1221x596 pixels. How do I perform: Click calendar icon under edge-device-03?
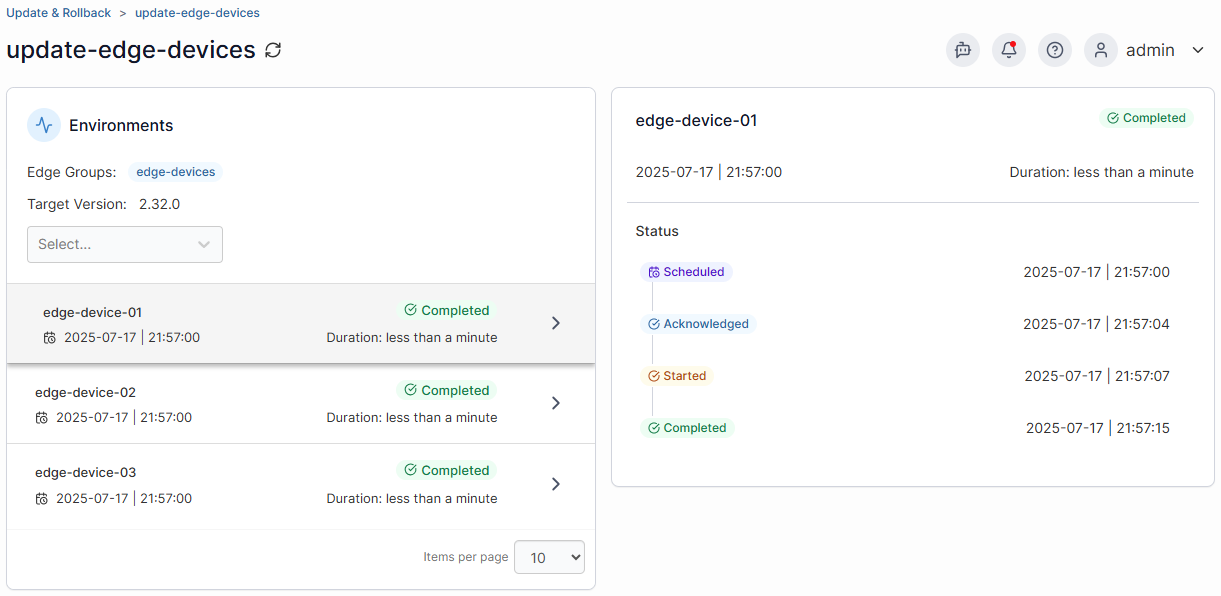pyautogui.click(x=42, y=498)
